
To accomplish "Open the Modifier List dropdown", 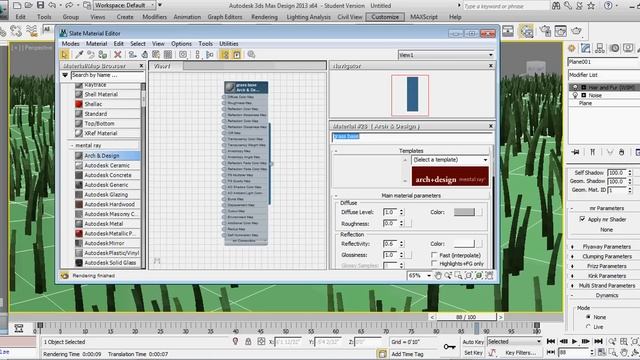I will 604,75.
